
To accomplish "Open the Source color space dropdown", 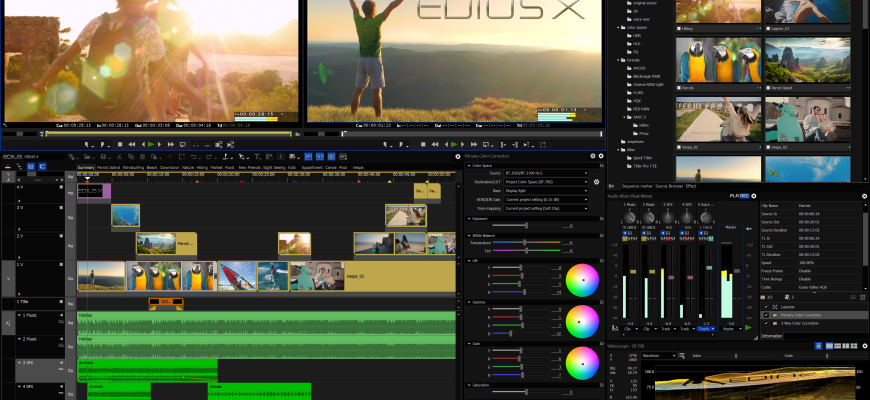I will point(546,173).
